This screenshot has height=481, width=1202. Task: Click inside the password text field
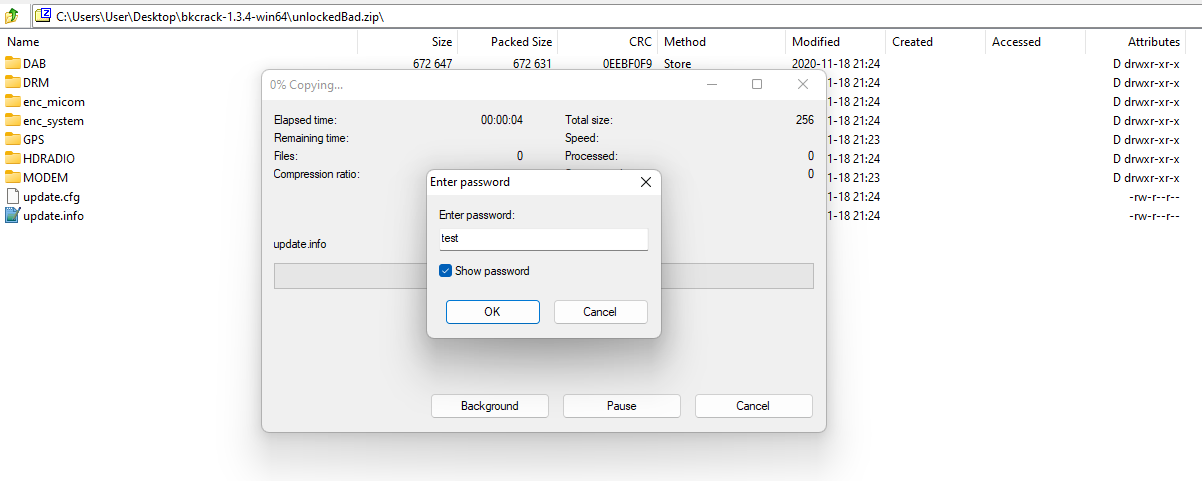pyautogui.click(x=543, y=239)
